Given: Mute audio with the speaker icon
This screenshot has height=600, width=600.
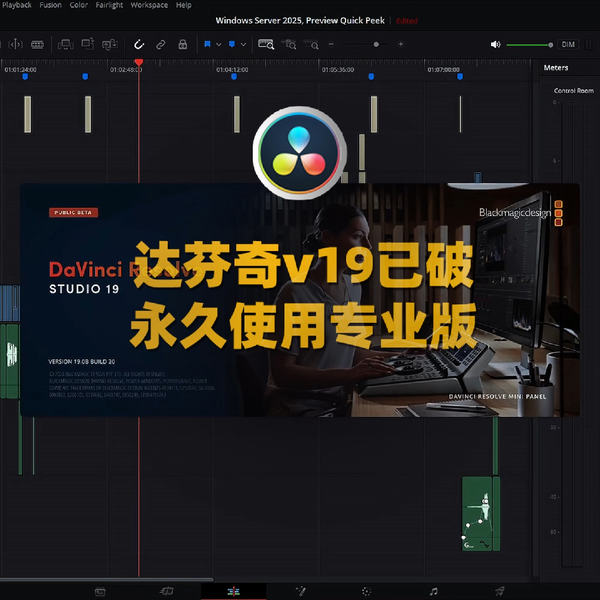Looking at the screenshot, I should [495, 44].
